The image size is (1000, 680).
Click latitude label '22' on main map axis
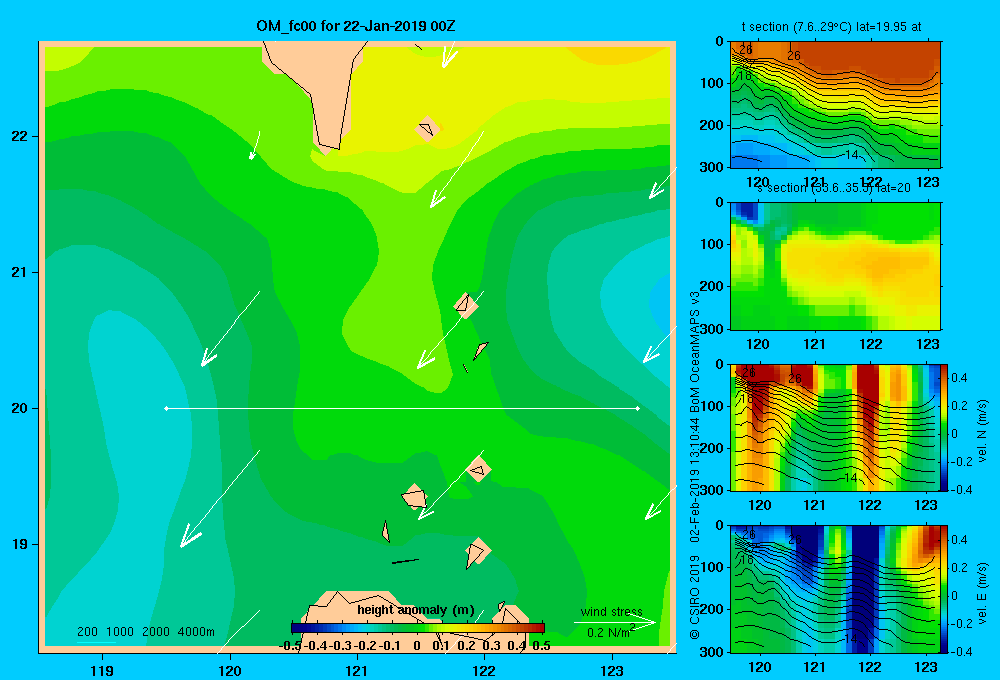20,136
